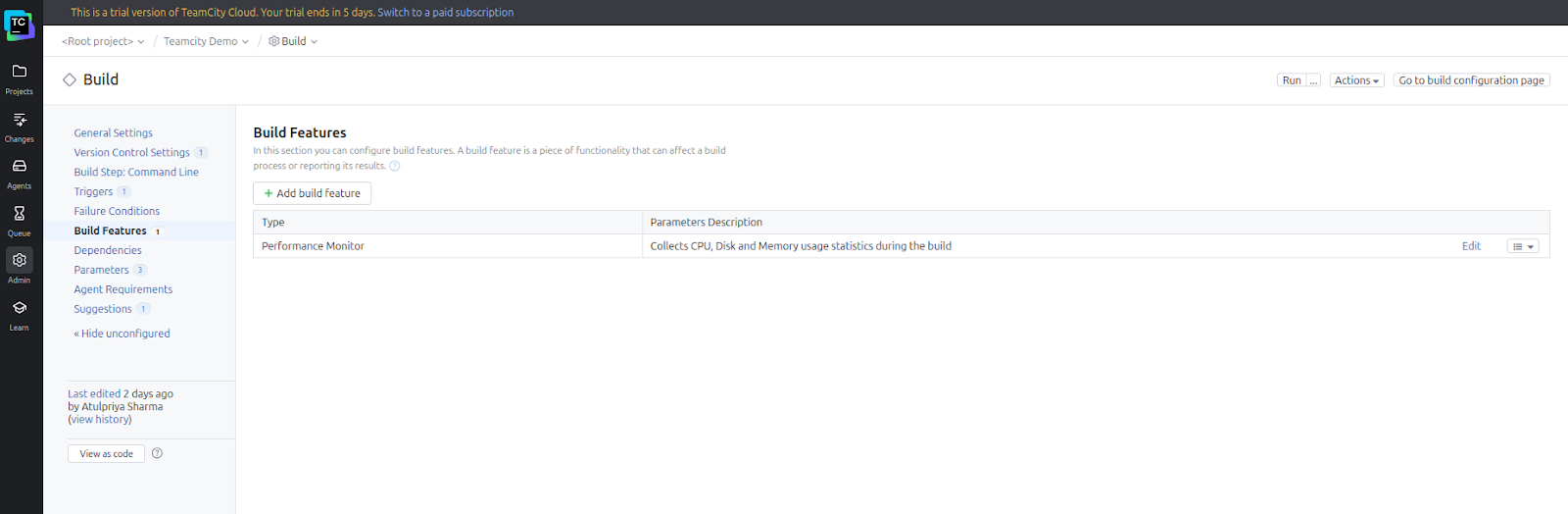Click the 'by Atulpriya Sharma' text

tap(116, 406)
